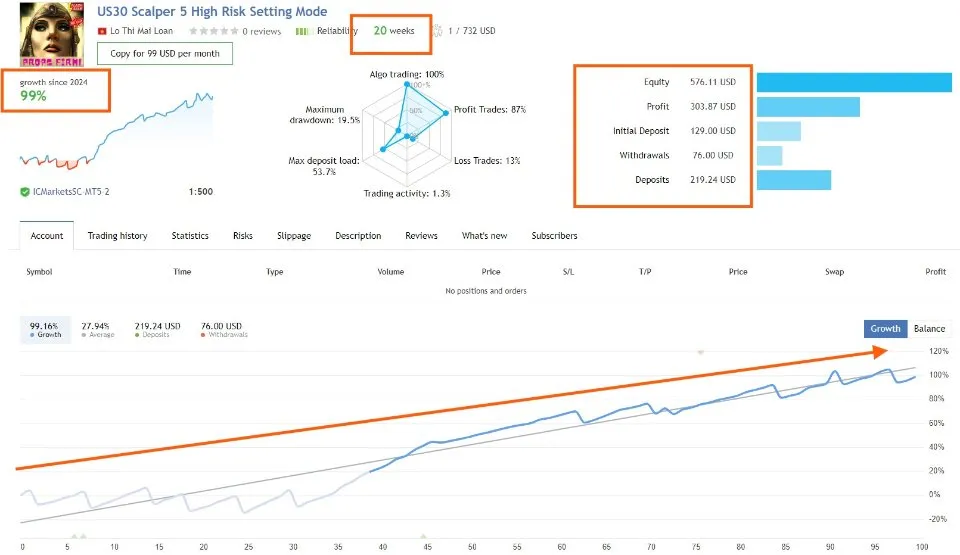This screenshot has height=555, width=960.
Task: Toggle the Withdrawals series legend
Action: (223, 329)
